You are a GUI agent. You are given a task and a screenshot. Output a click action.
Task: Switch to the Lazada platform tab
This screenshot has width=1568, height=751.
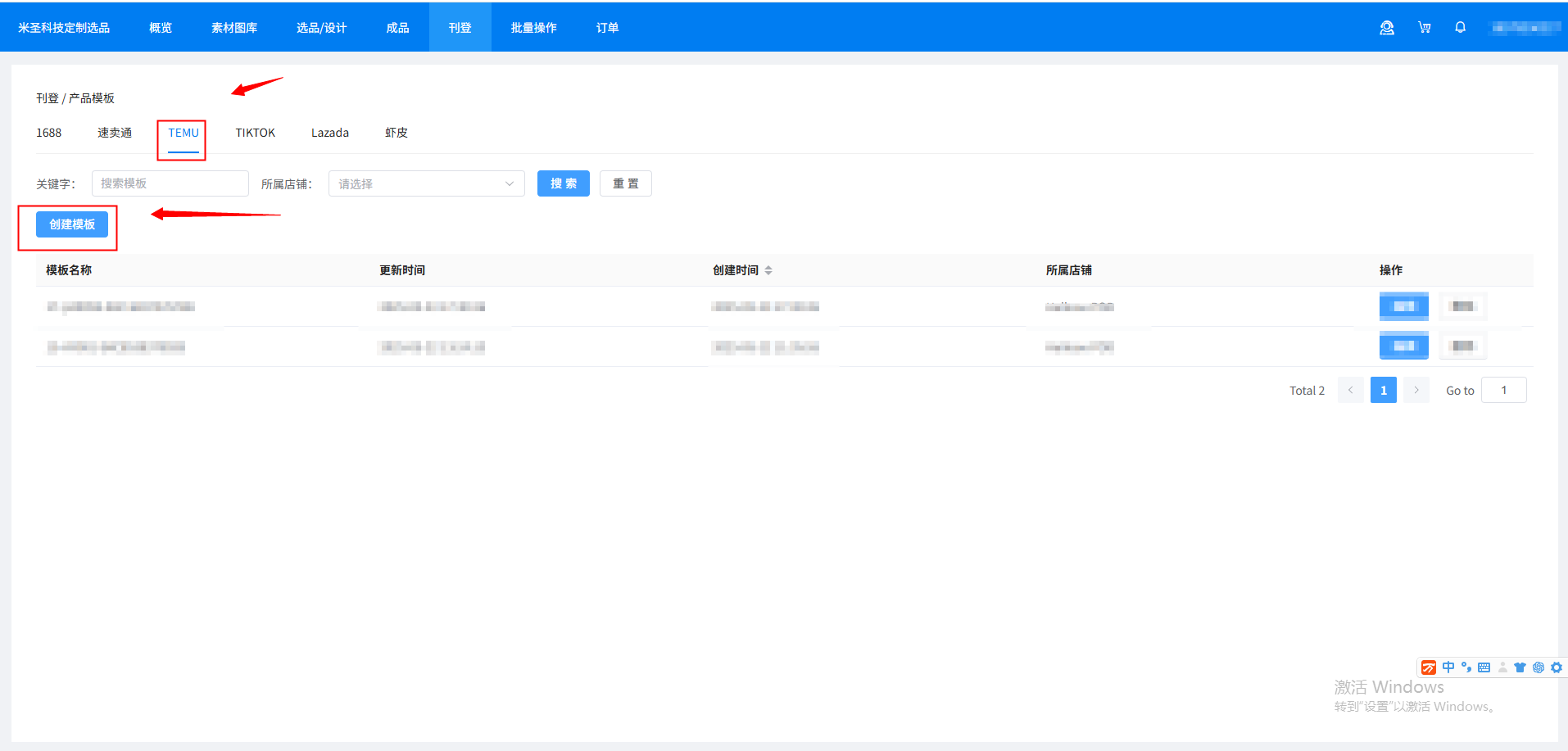click(329, 133)
